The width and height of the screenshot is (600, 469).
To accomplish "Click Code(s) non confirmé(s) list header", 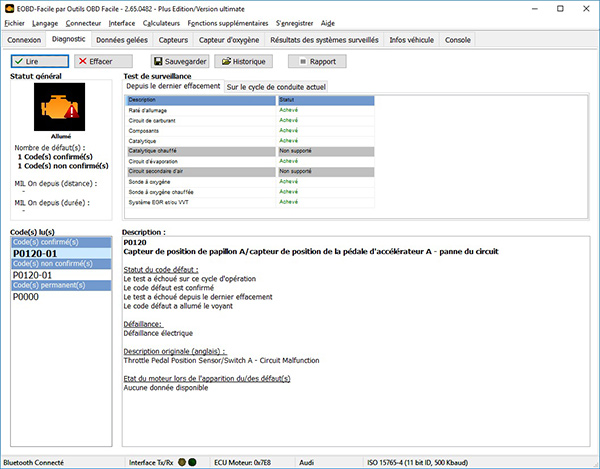I will pos(61,264).
